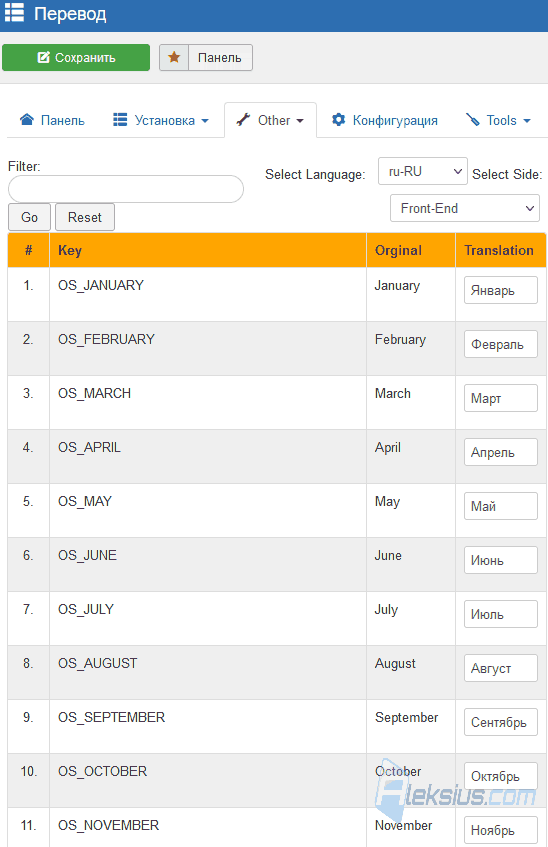Click the original text April
The image size is (548, 847).
(388, 447)
